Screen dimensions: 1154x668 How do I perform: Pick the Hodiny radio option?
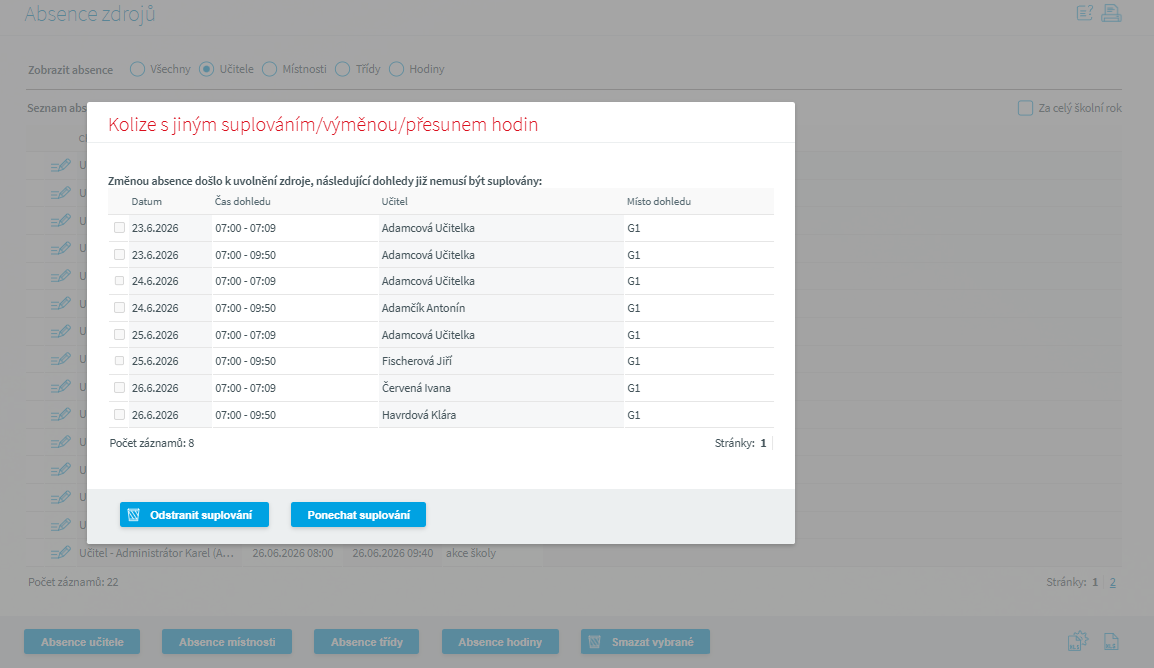(396, 69)
